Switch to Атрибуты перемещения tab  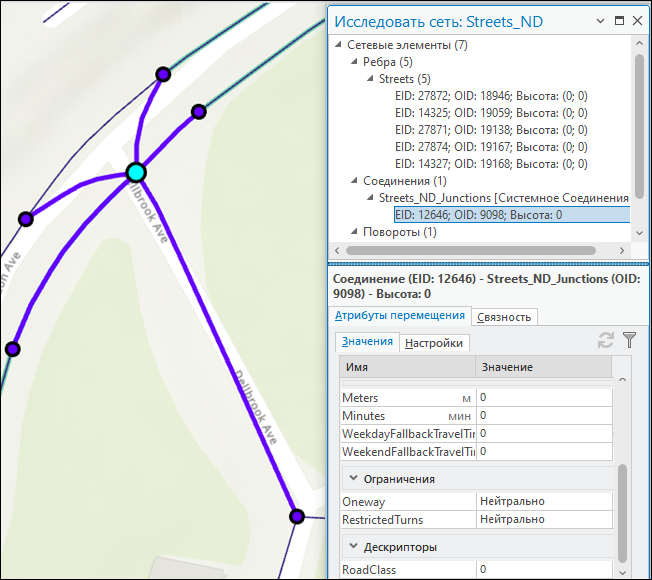[x=400, y=316]
